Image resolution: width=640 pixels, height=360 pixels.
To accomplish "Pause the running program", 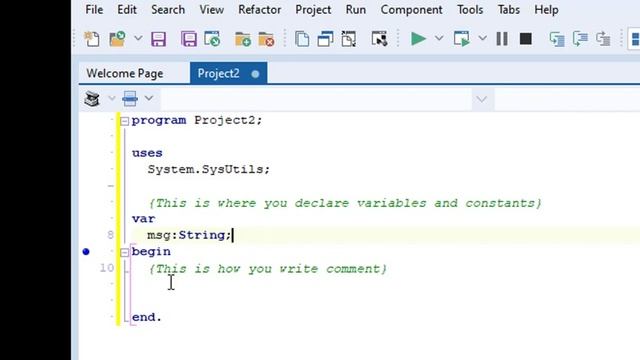I will (502, 39).
